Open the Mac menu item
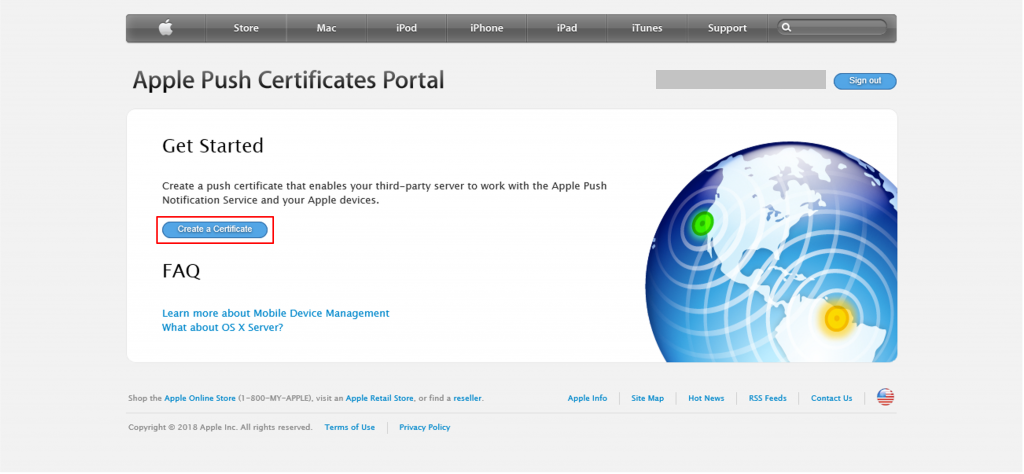 pyautogui.click(x=326, y=28)
